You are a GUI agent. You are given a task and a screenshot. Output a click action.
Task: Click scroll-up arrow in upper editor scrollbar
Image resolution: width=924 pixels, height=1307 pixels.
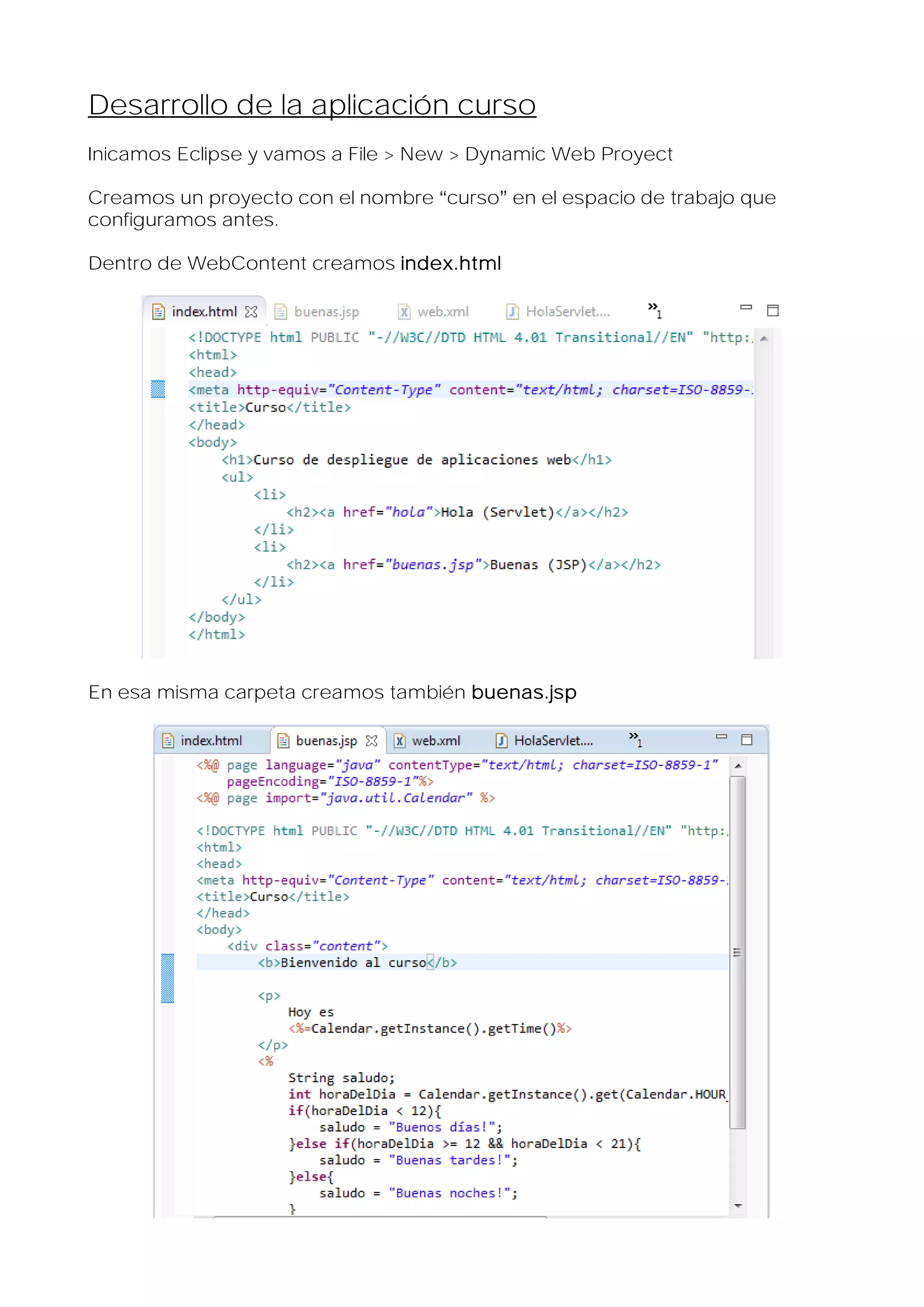click(763, 338)
